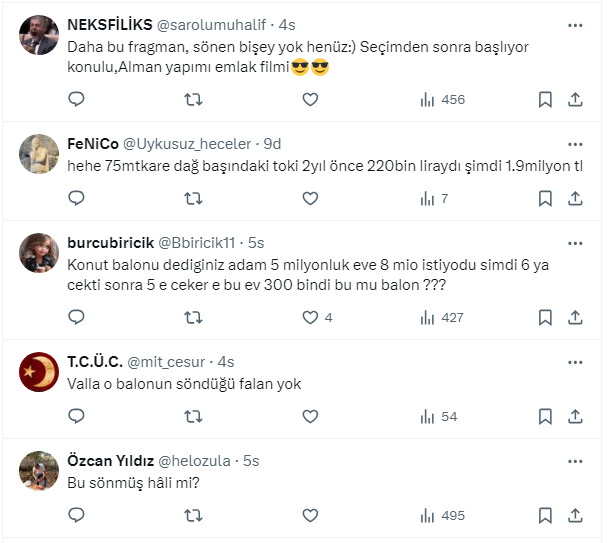Retweet burcubiricik's tweet
Image resolution: width=611 pixels, height=543 pixels.
click(194, 317)
